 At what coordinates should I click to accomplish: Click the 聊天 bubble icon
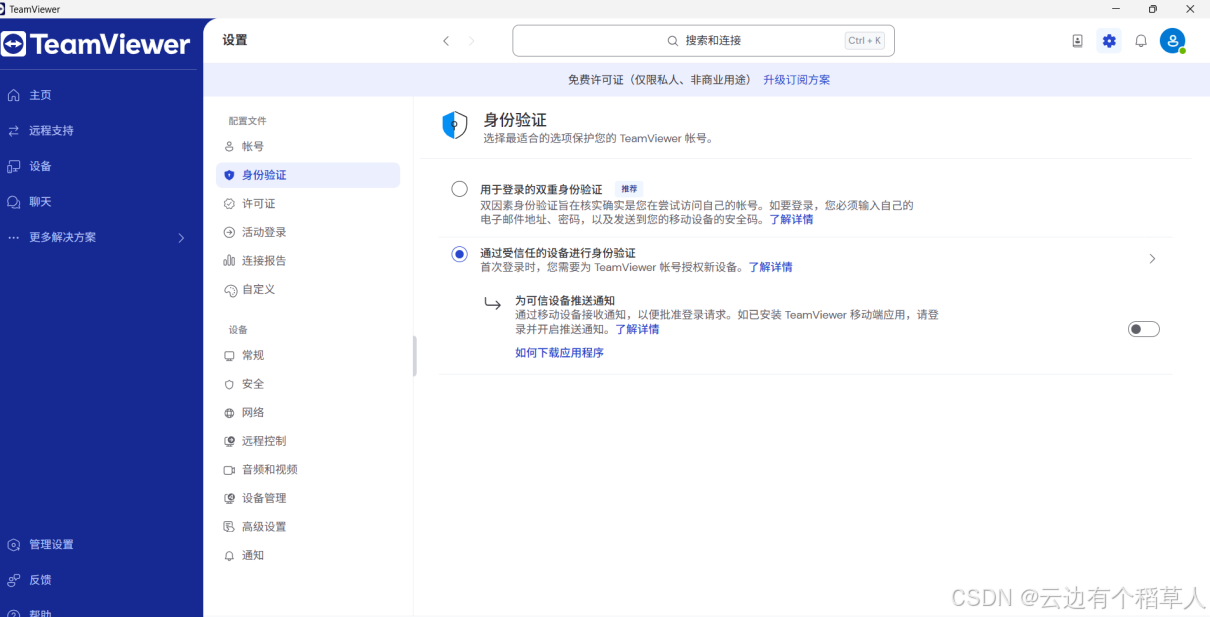click(x=14, y=201)
